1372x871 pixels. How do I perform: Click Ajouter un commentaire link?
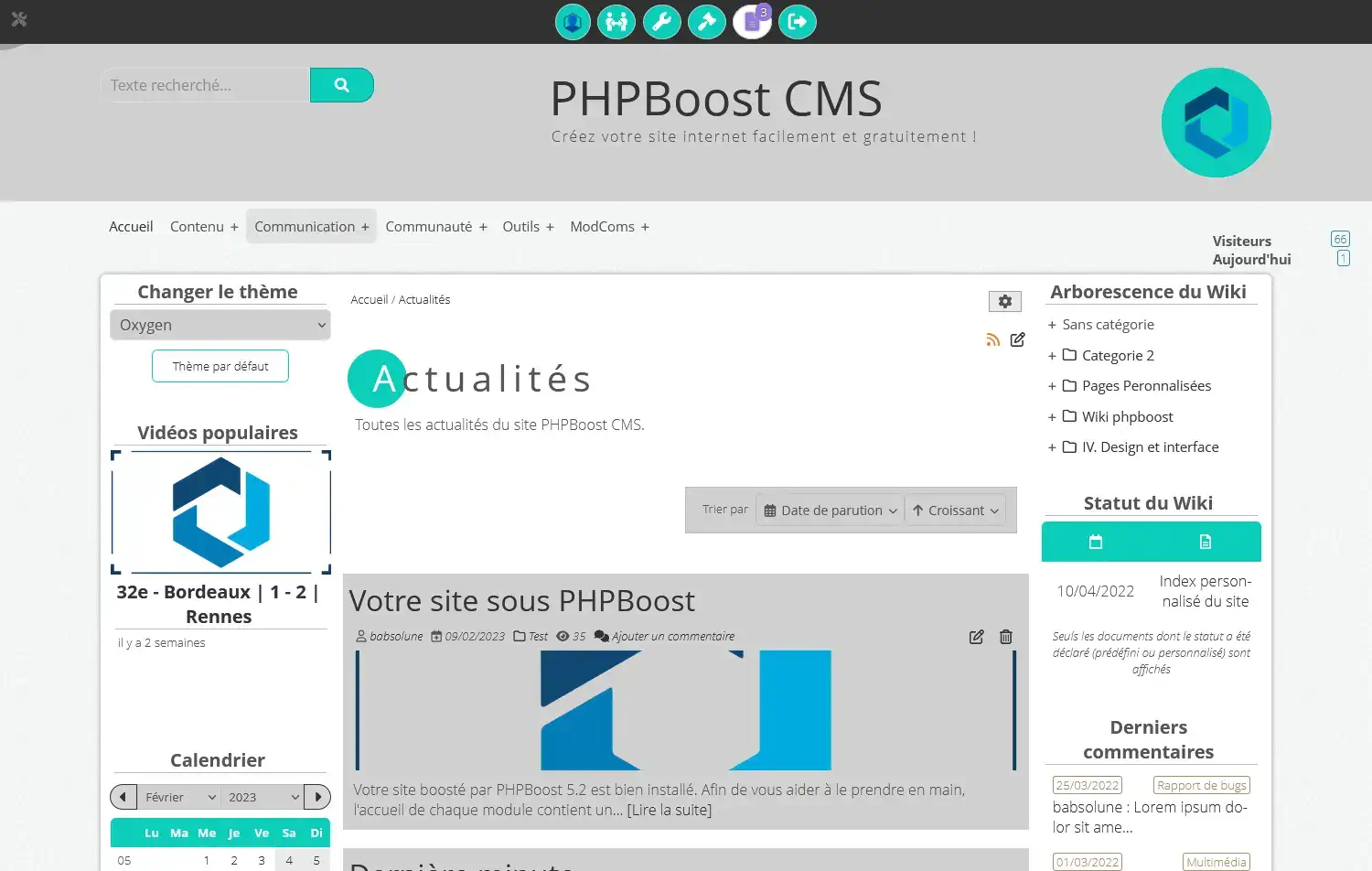(x=672, y=637)
